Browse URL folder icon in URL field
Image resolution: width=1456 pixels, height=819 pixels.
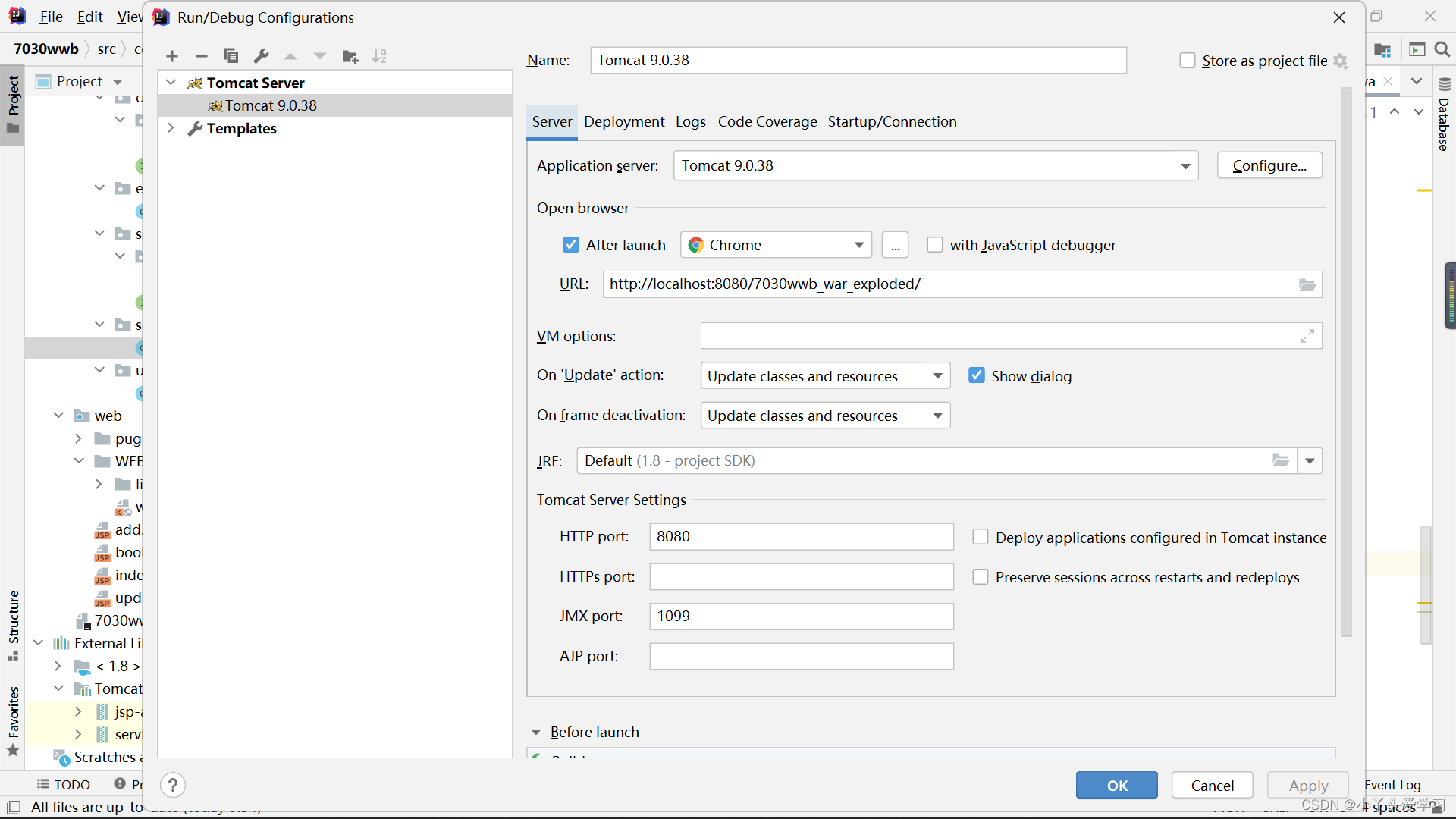click(x=1307, y=284)
